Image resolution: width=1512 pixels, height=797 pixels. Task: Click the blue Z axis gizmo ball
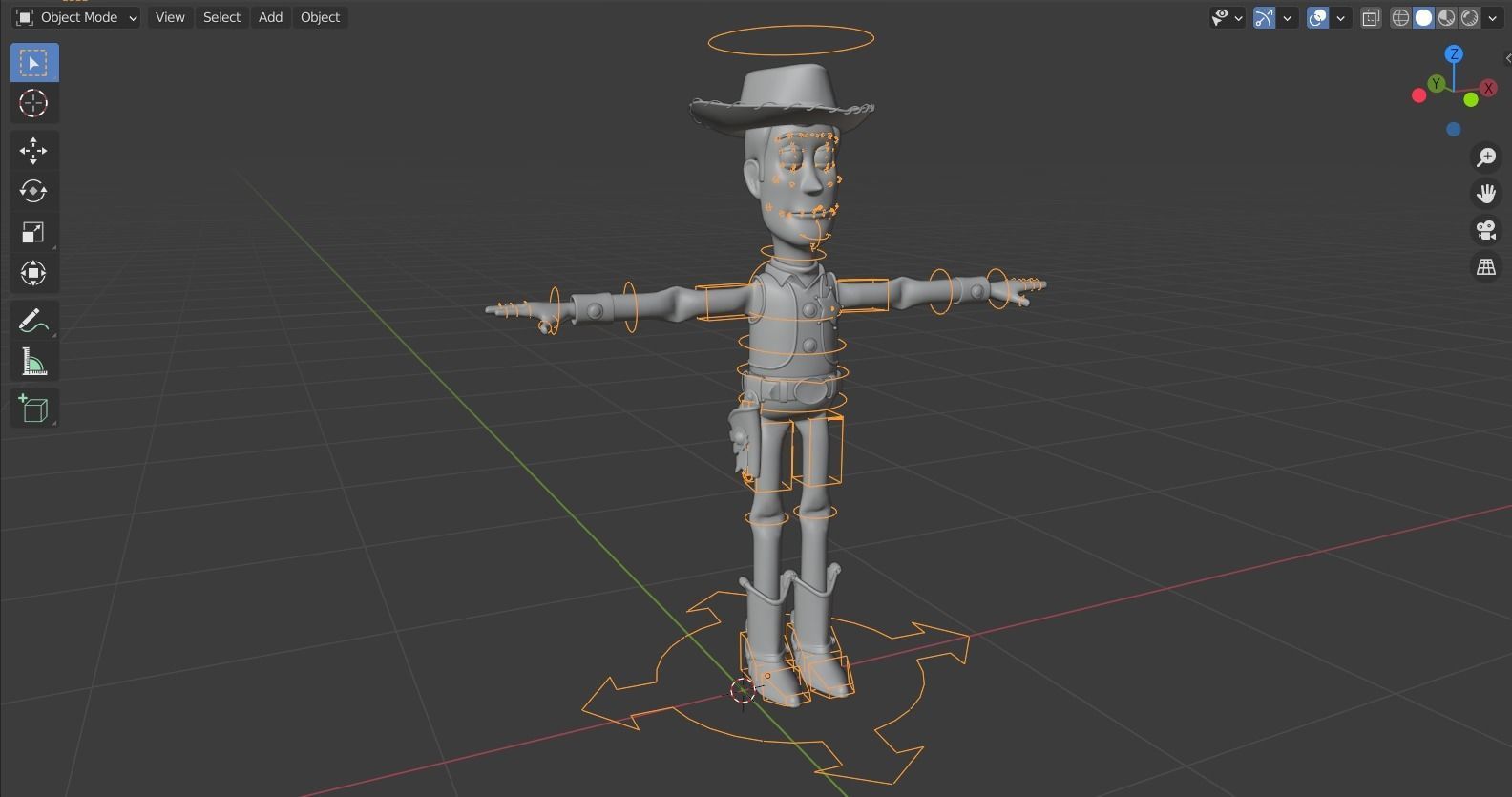click(1454, 54)
